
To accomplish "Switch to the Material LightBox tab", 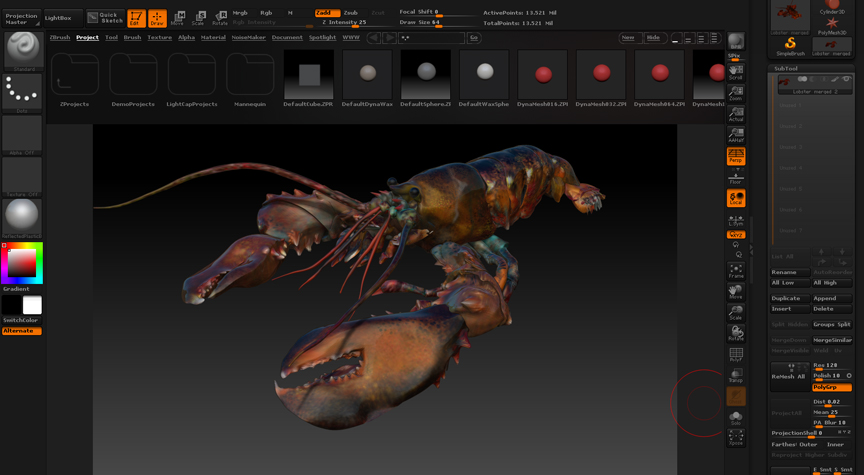I will [x=213, y=37].
